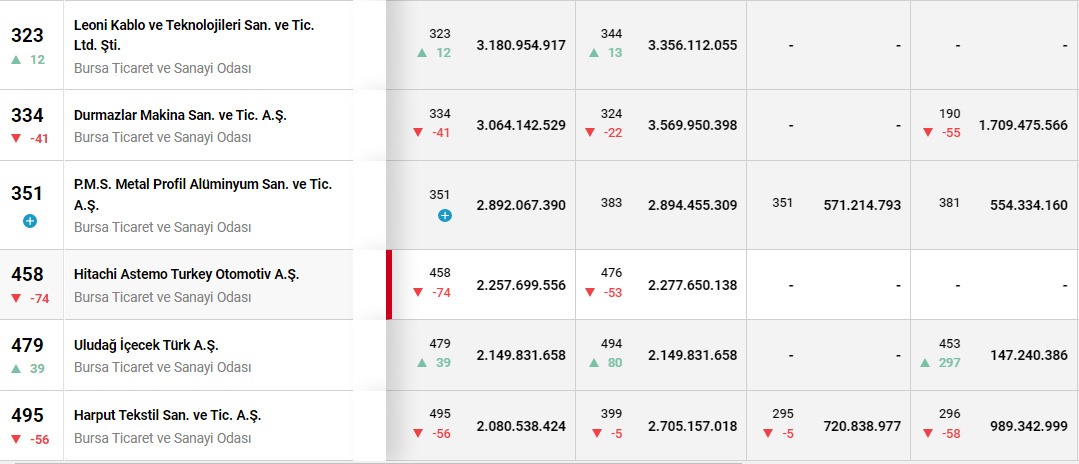Select the value 720.838.977
This screenshot has height=464, width=1079.
862,426
